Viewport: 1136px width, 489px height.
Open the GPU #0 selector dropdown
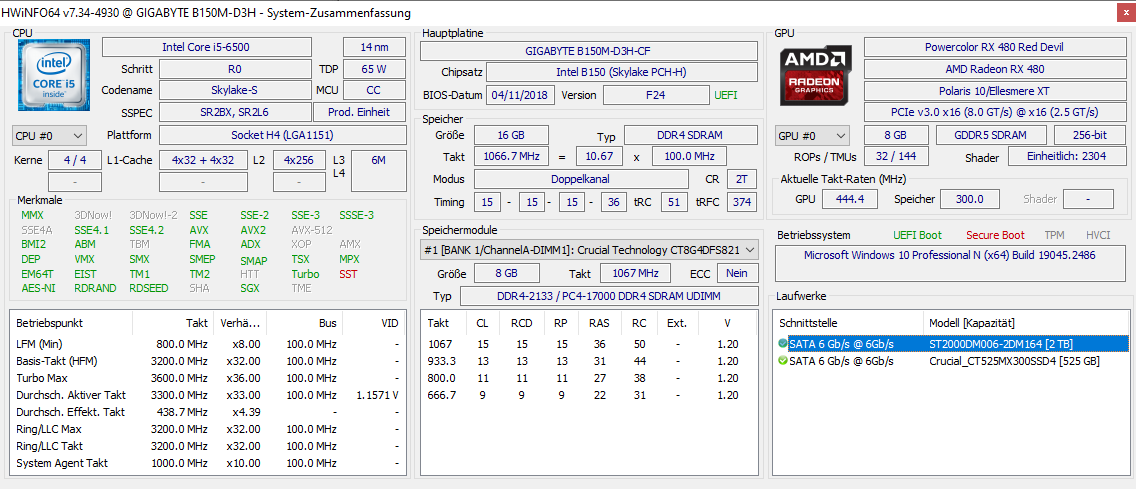(x=813, y=135)
